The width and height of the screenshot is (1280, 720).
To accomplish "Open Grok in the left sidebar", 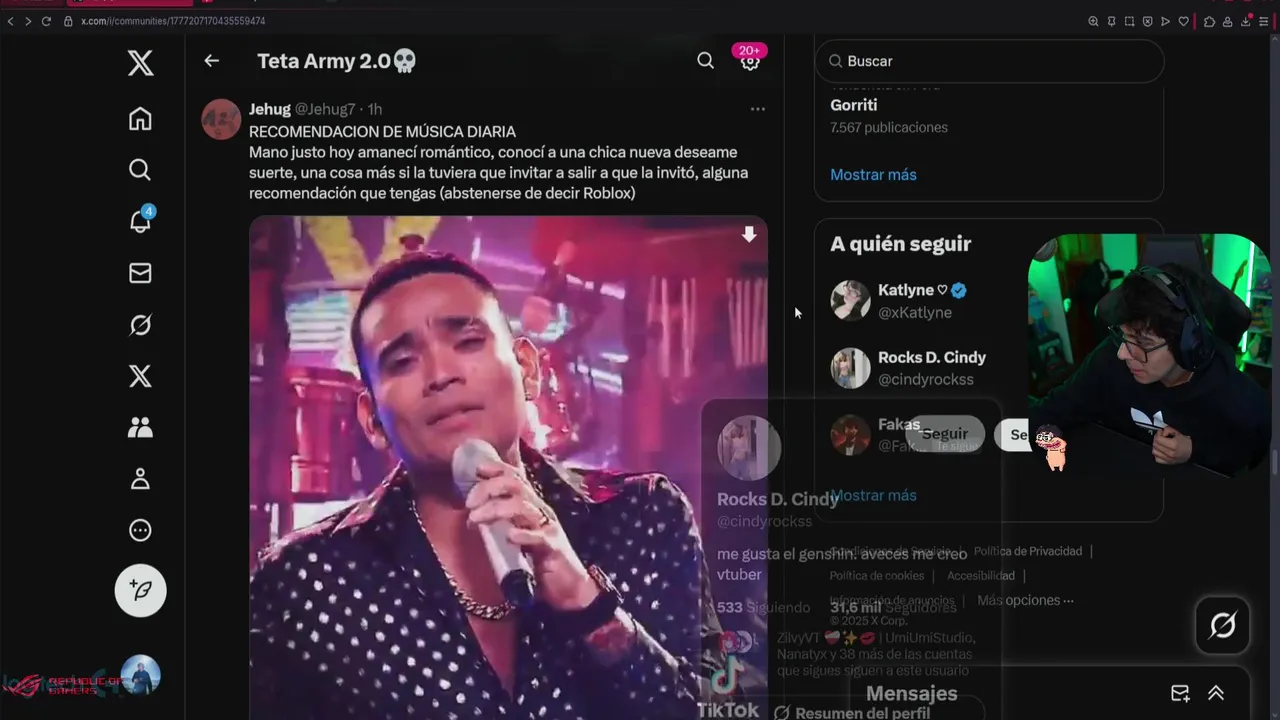I will click(140, 325).
